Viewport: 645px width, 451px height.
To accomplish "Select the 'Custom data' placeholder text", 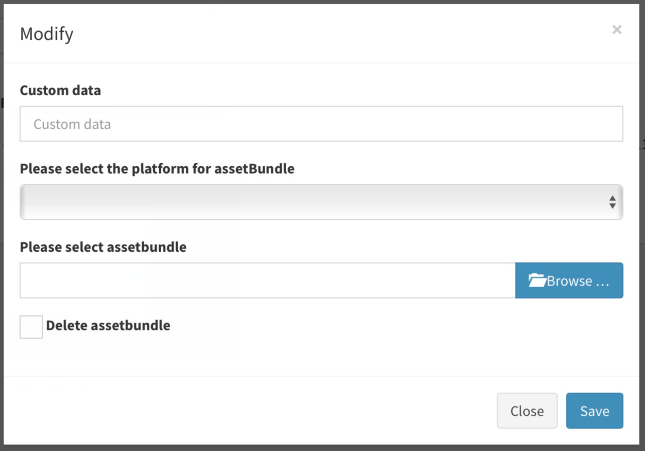I will [72, 124].
